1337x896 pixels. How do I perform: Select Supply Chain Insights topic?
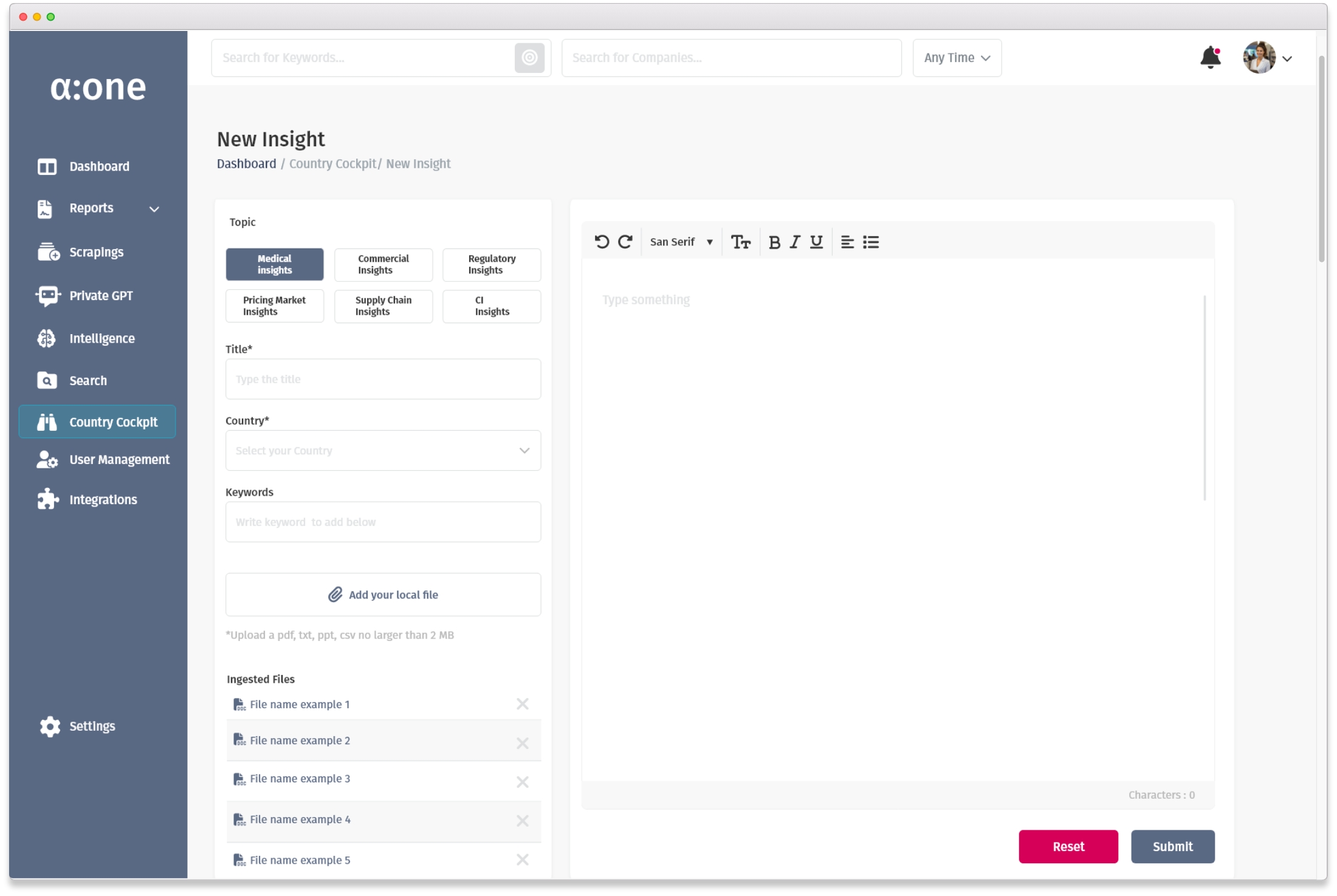[x=383, y=306]
